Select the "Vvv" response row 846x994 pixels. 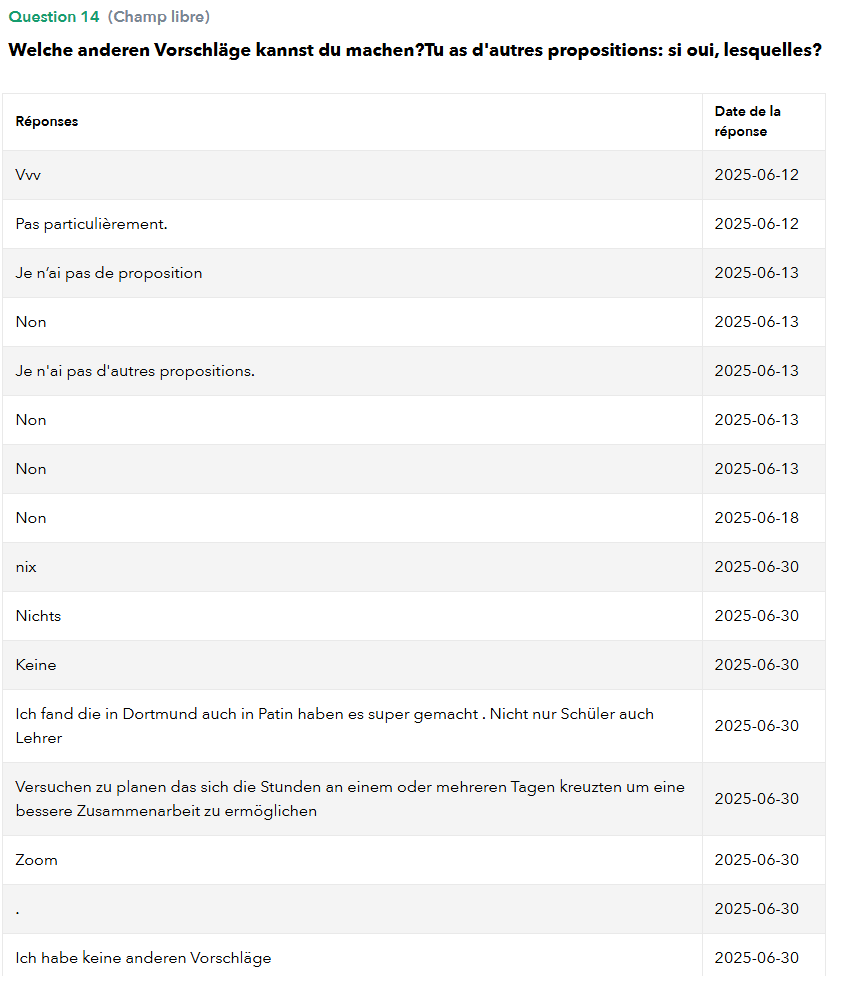tap(28, 175)
